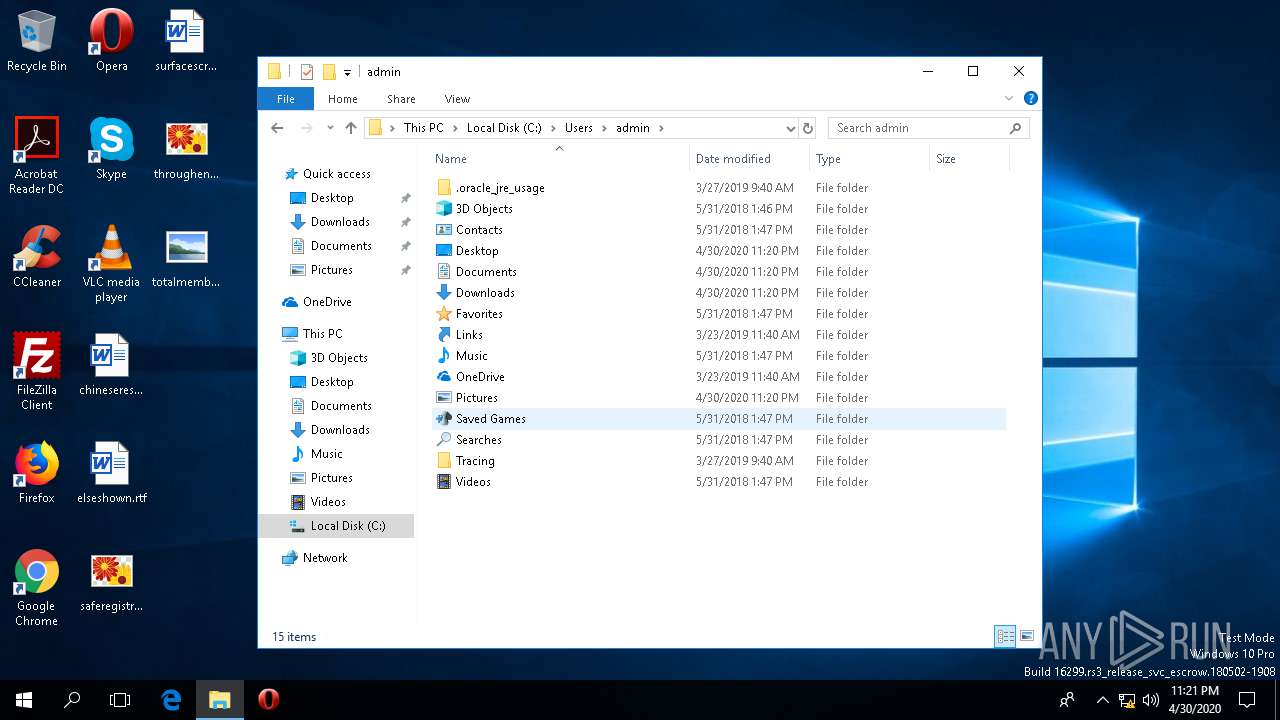Open Explorer Help question mark
Image resolution: width=1280 pixels, height=720 pixels.
1031,98
